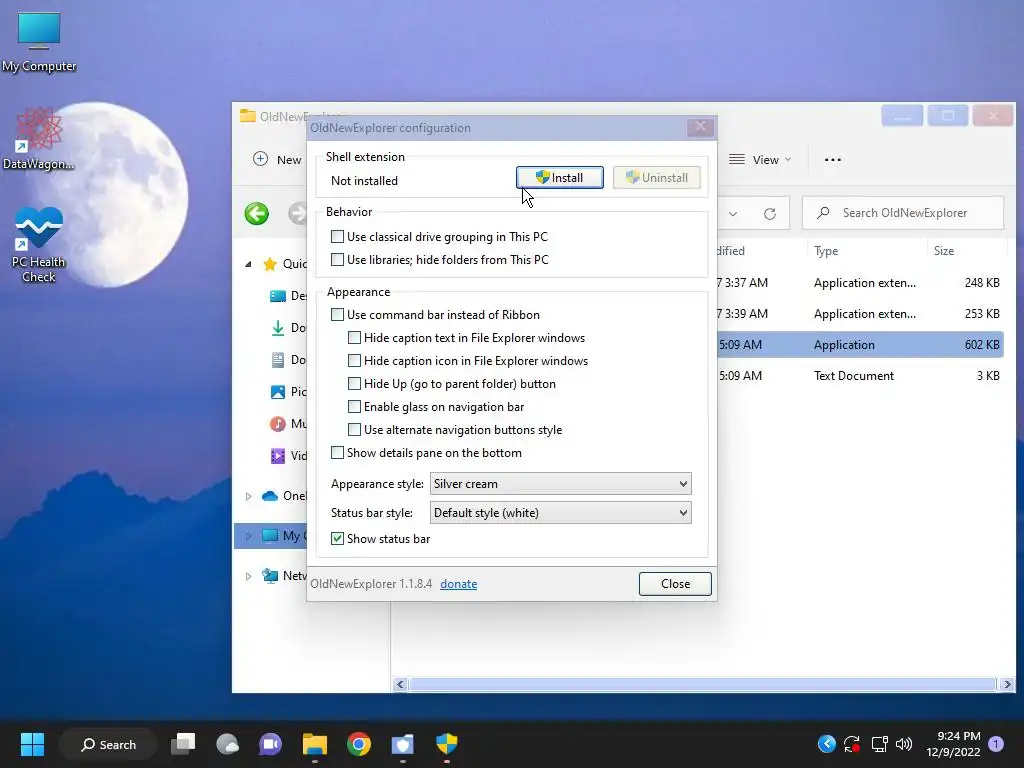
Task: Click the taskbar Search box
Action: coord(108,744)
